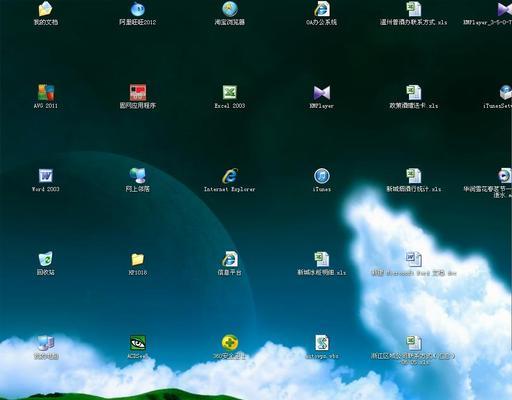Select the 新城水桥明细.xls file
Screen dimensions: 512x400
coord(322,259)
